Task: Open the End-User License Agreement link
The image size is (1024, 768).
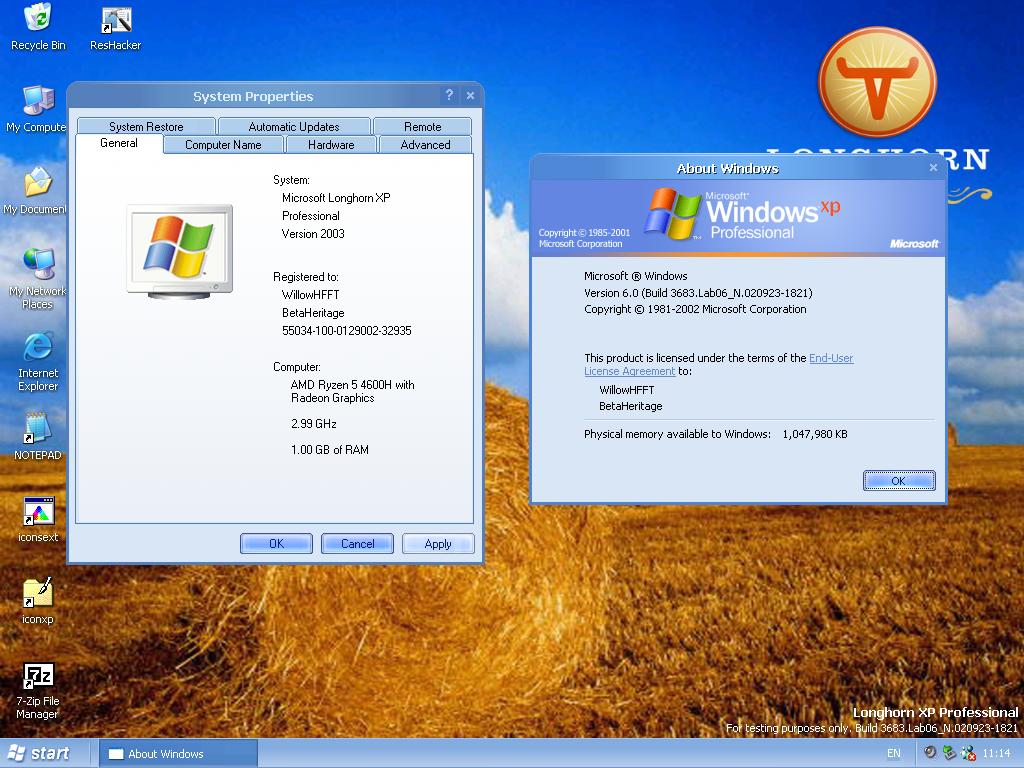Action: coord(831,358)
